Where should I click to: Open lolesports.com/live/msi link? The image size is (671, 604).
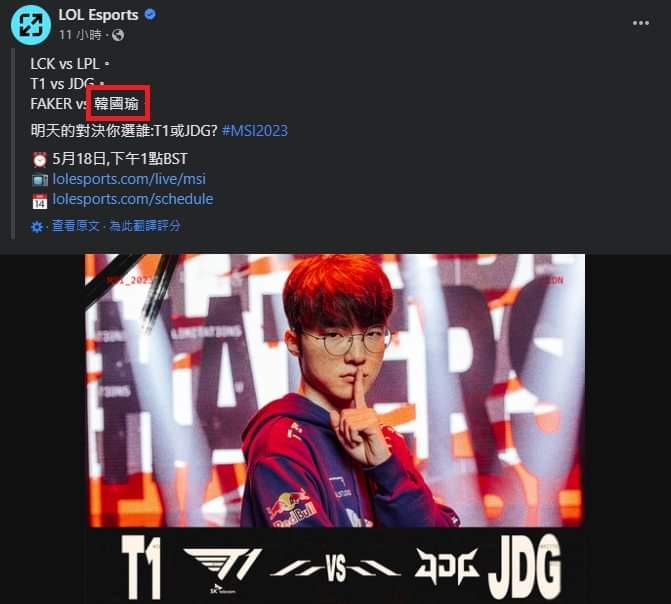129,179
